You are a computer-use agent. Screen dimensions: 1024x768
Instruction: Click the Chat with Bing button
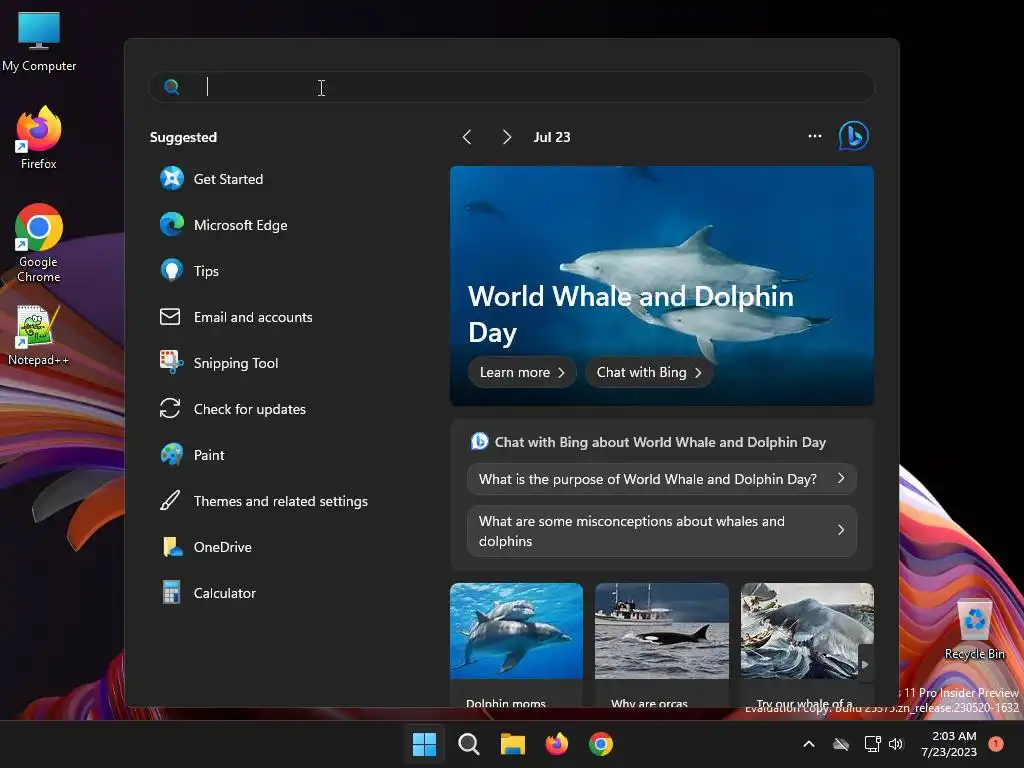pyautogui.click(x=649, y=372)
